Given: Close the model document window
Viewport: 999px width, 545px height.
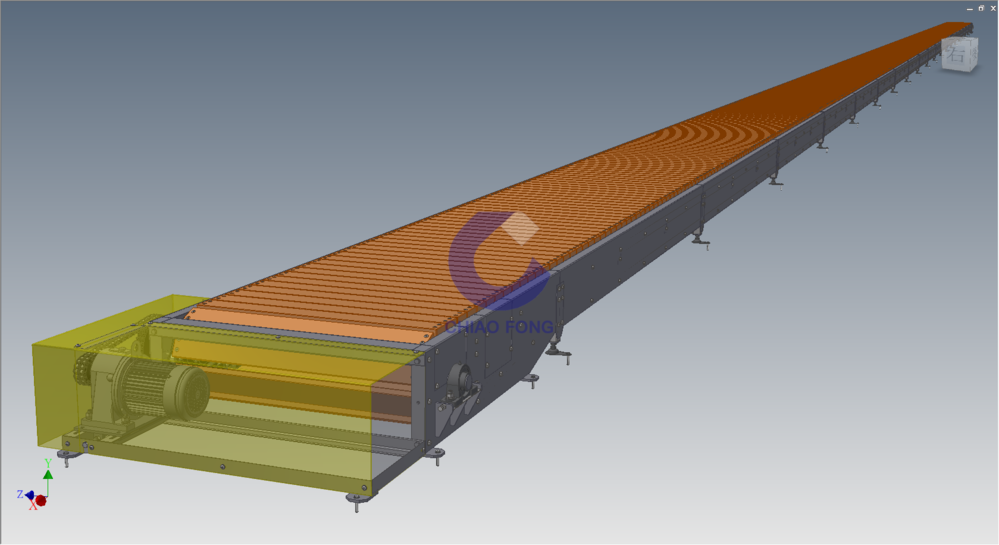Looking at the screenshot, I should (992, 7).
